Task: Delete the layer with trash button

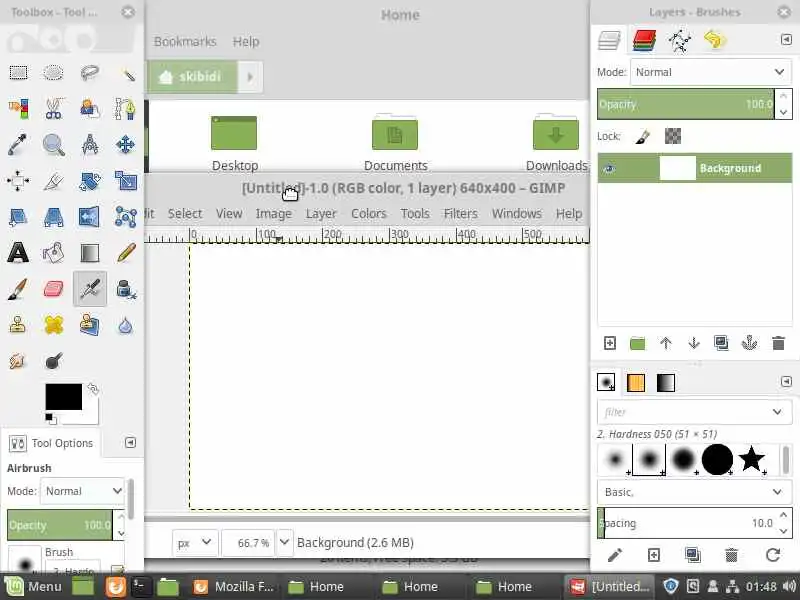Action: pos(778,343)
